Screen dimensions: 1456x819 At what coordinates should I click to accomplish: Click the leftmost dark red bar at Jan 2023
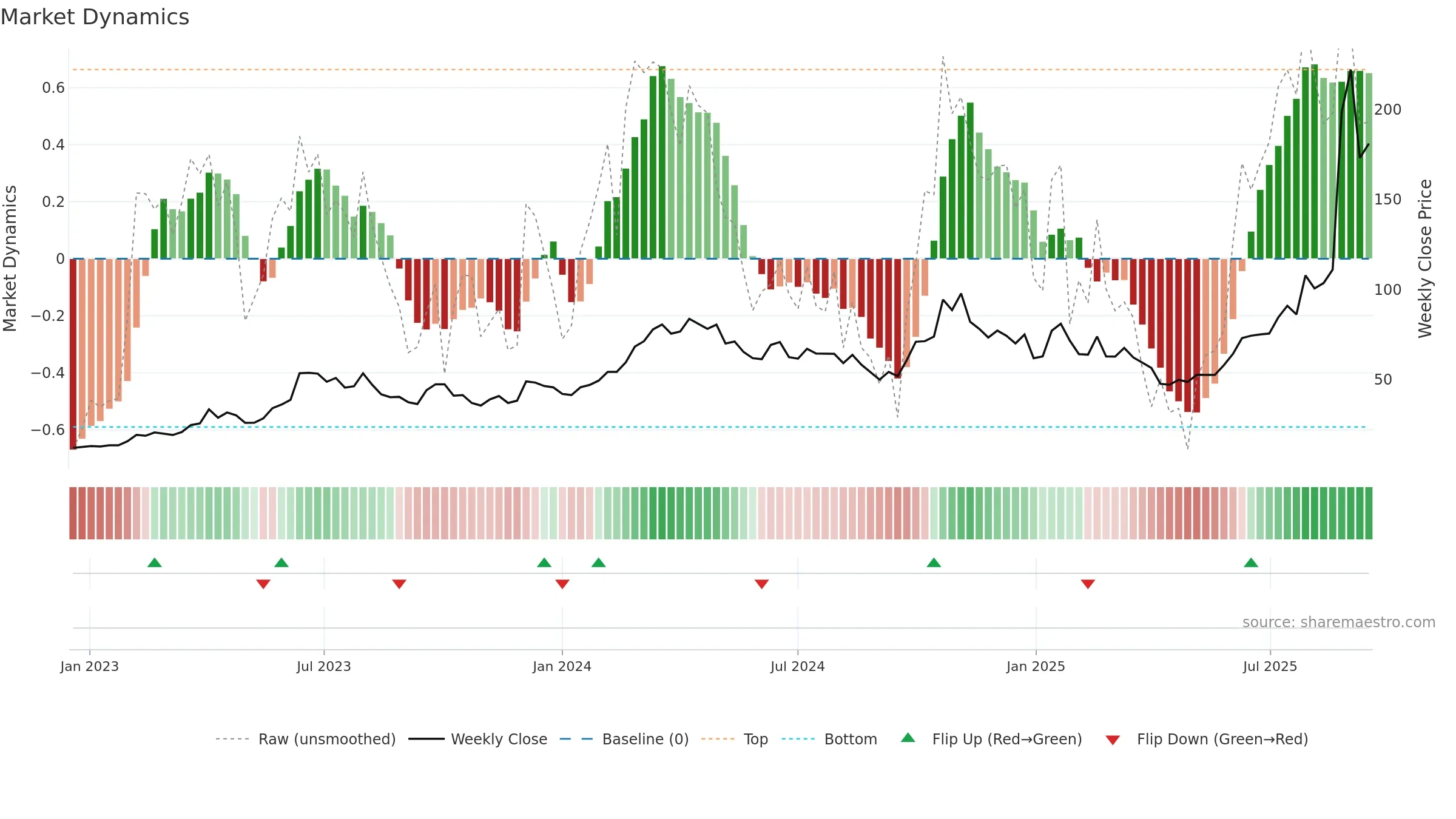point(73,354)
